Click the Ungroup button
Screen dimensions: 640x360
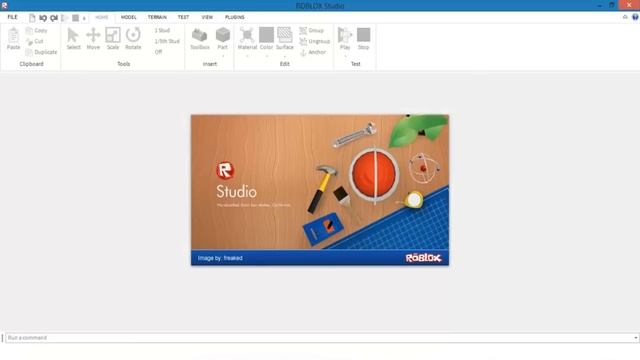[x=314, y=41]
